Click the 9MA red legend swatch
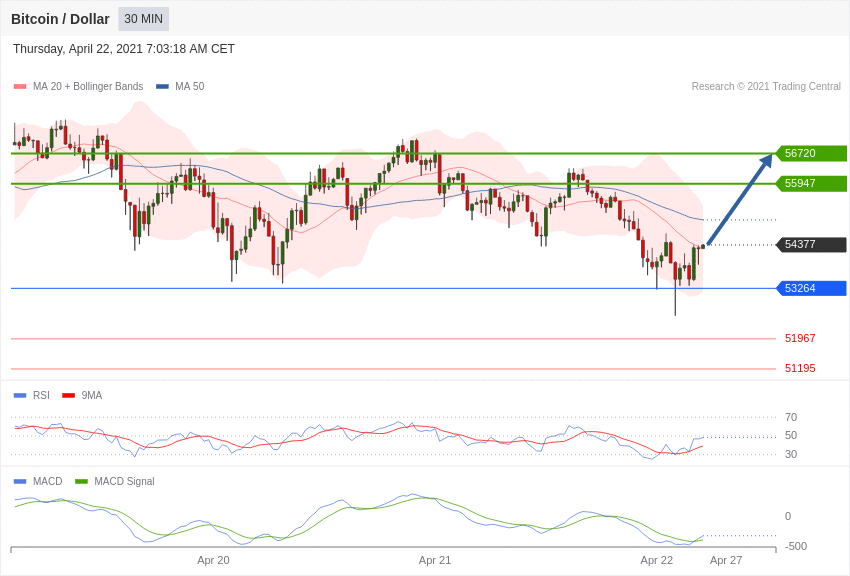850x576 pixels. tap(69, 396)
